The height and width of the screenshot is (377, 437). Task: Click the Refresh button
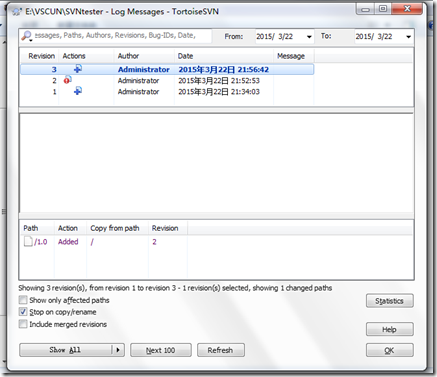click(x=221, y=350)
